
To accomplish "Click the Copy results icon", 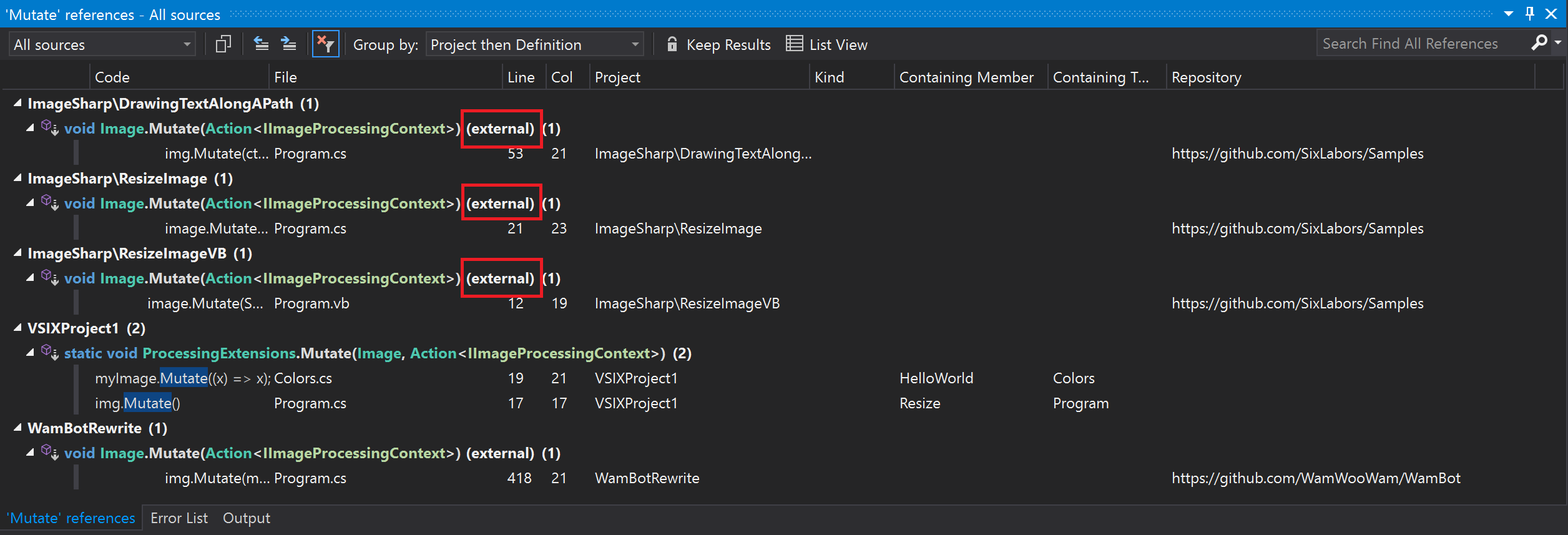I will coord(223,44).
